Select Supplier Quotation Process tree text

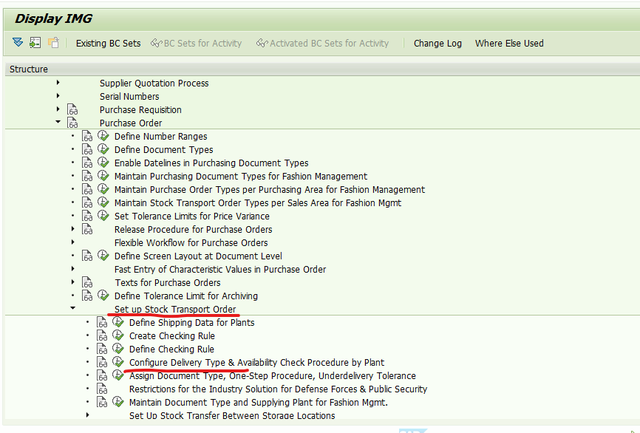[154, 83]
